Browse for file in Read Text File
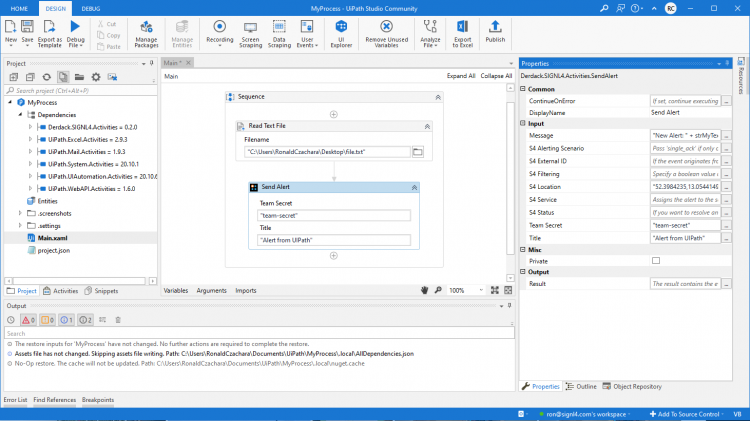This screenshot has width=750, height=421. tap(418, 152)
